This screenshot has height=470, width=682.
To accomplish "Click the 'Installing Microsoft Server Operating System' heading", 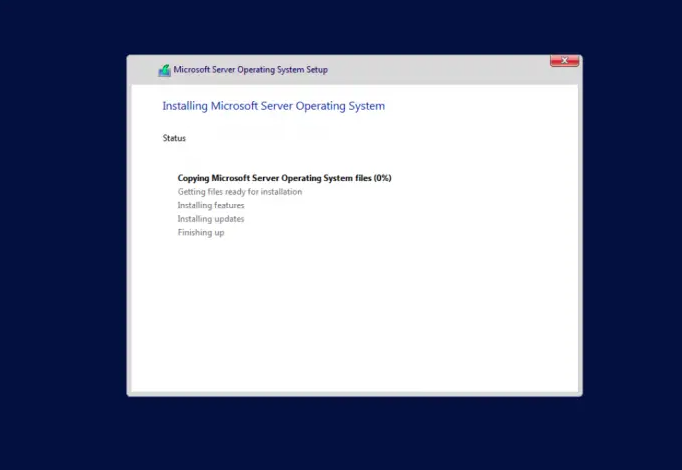I will (274, 106).
